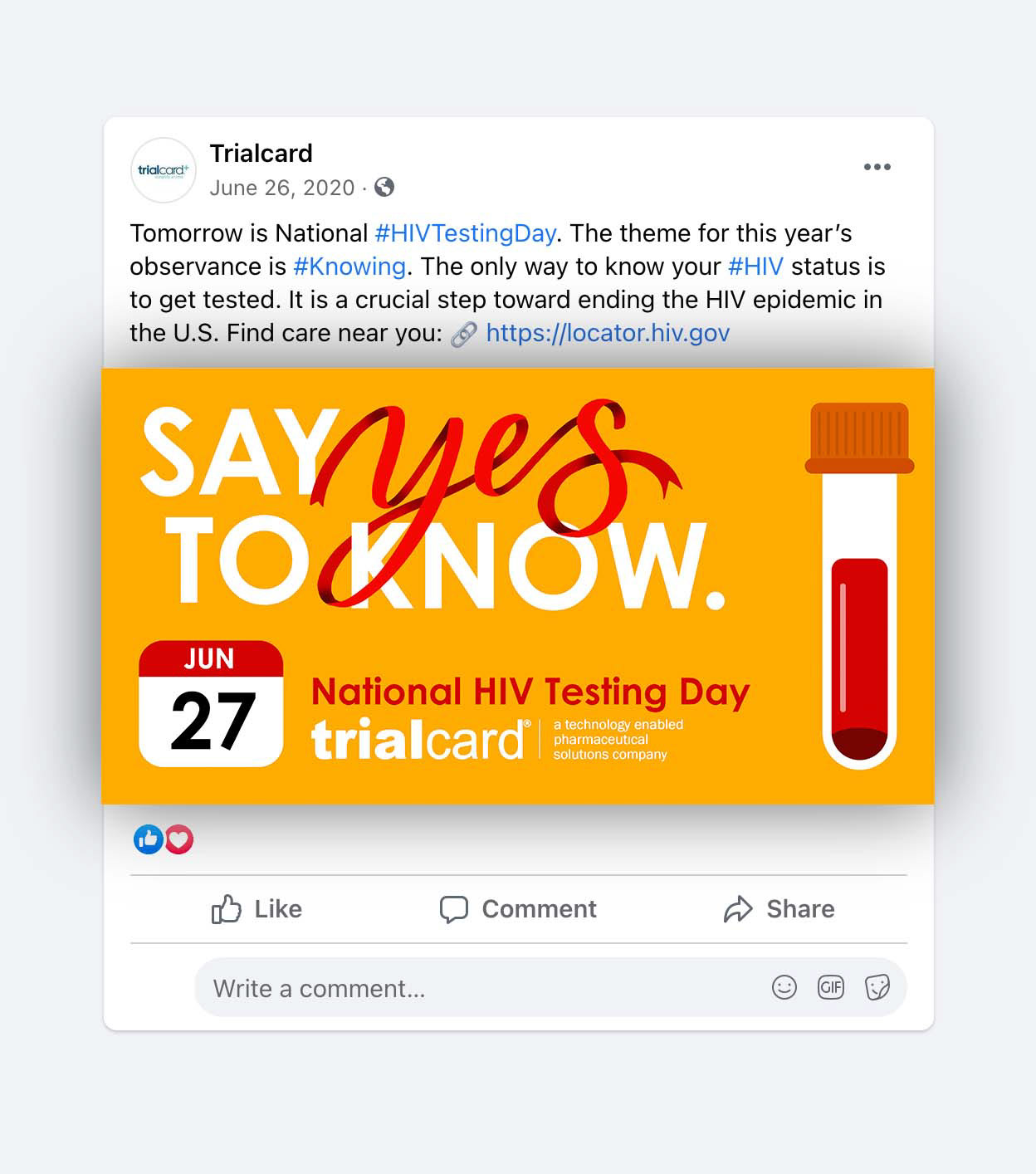Open the locator.hiv.gov link
This screenshot has height=1174, width=1036.
coord(608,333)
